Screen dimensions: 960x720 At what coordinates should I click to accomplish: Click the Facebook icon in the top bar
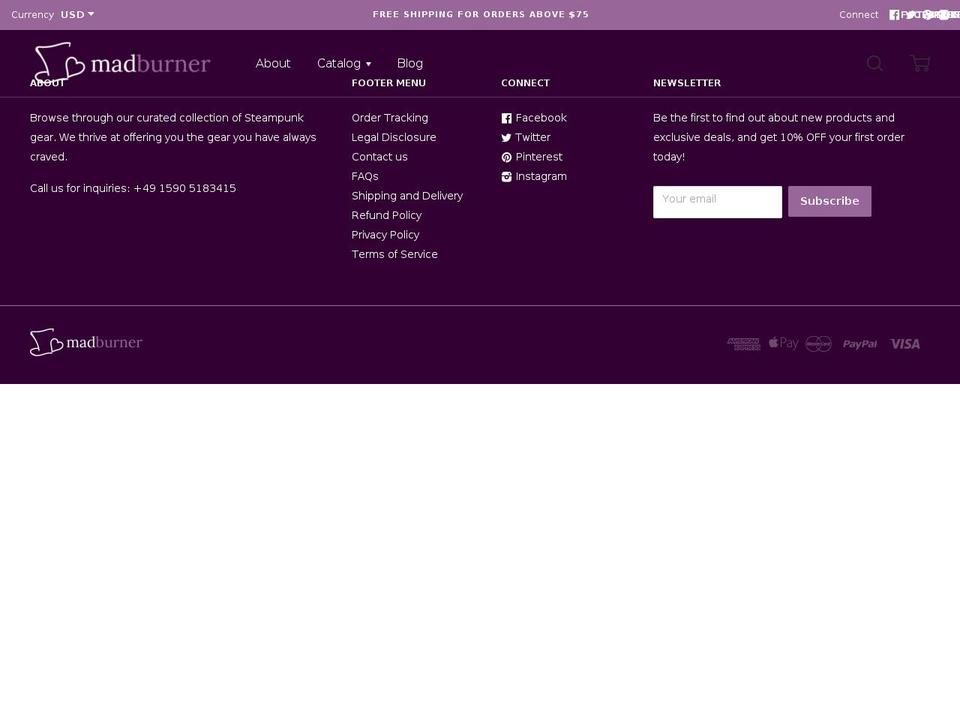894,15
